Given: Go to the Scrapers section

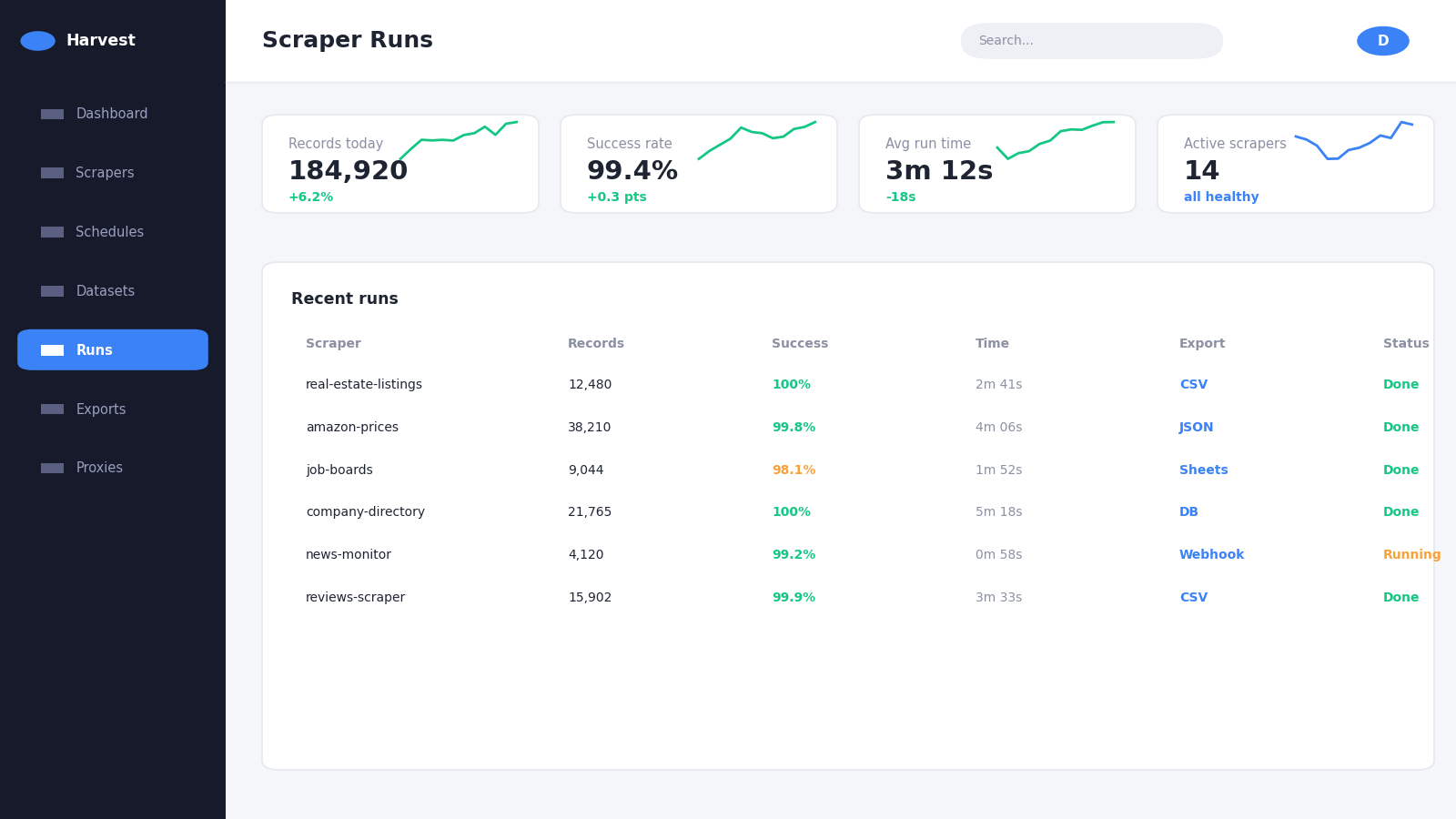Looking at the screenshot, I should 113,173.
